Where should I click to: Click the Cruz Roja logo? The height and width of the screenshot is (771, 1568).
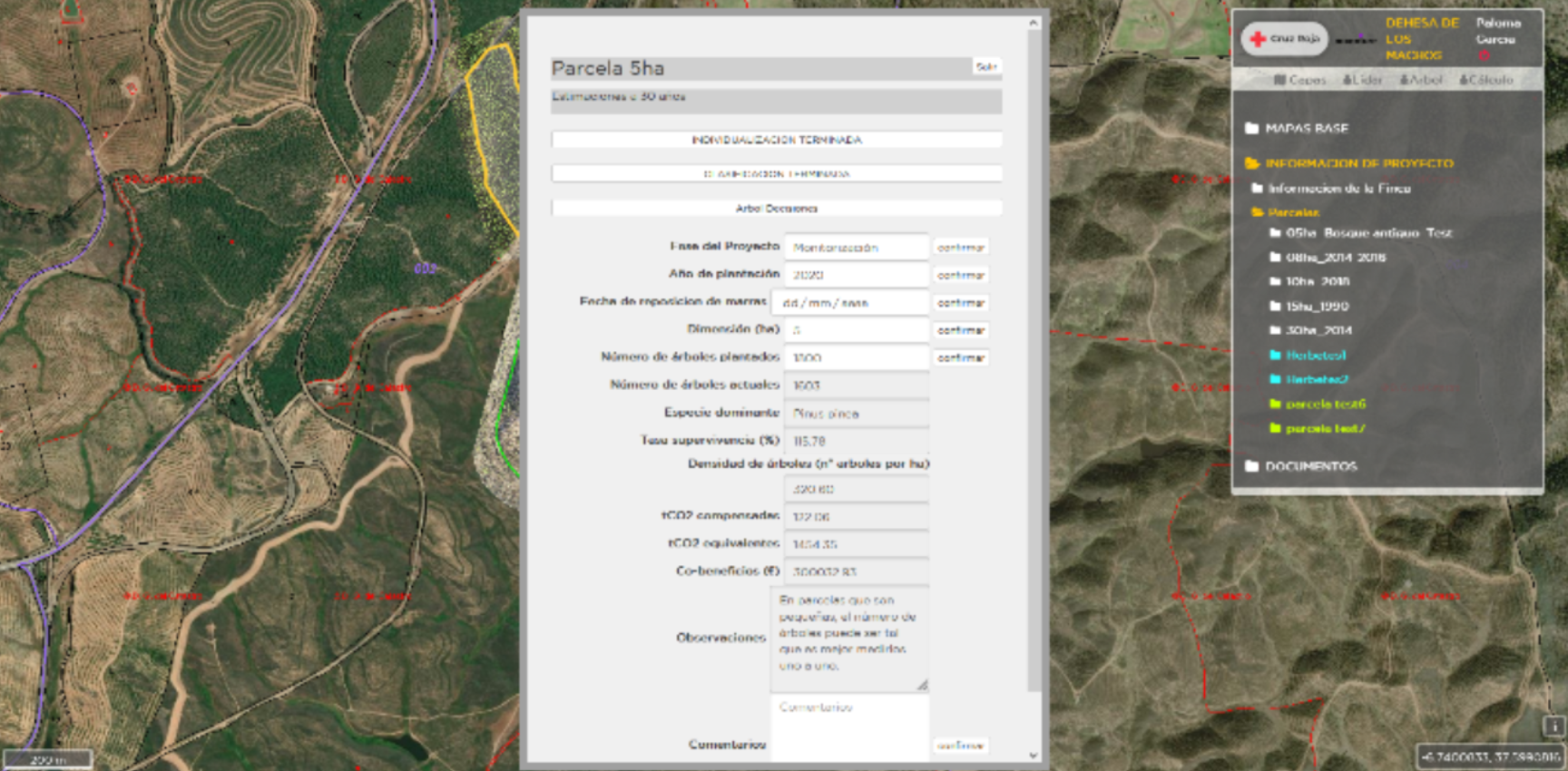tap(1285, 39)
